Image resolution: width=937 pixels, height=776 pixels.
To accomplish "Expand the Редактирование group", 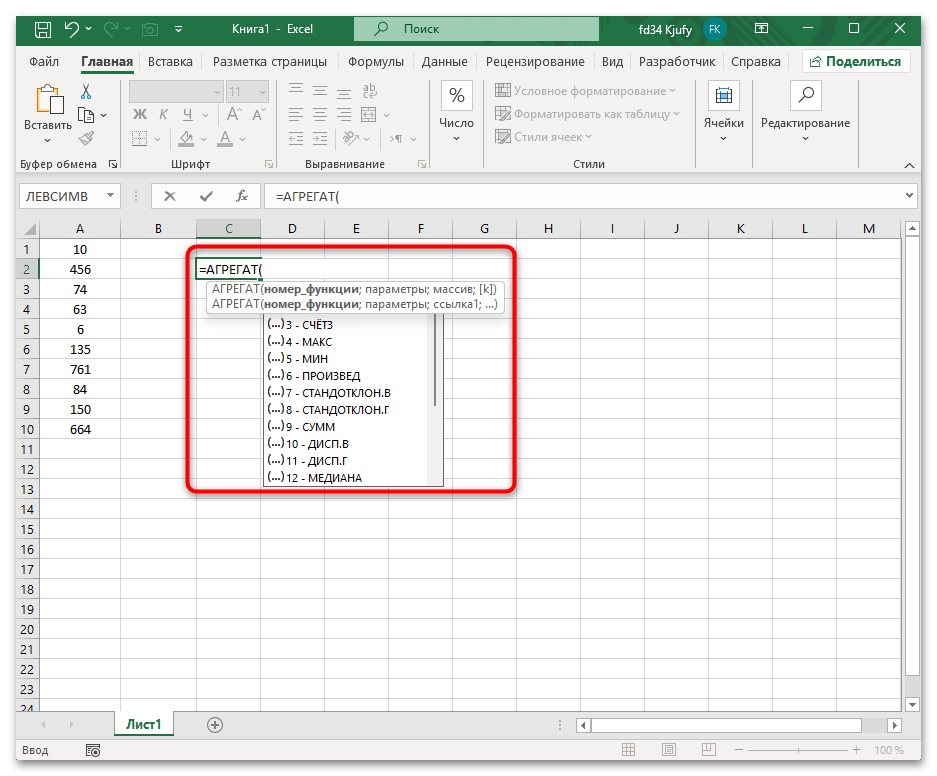I will click(805, 111).
